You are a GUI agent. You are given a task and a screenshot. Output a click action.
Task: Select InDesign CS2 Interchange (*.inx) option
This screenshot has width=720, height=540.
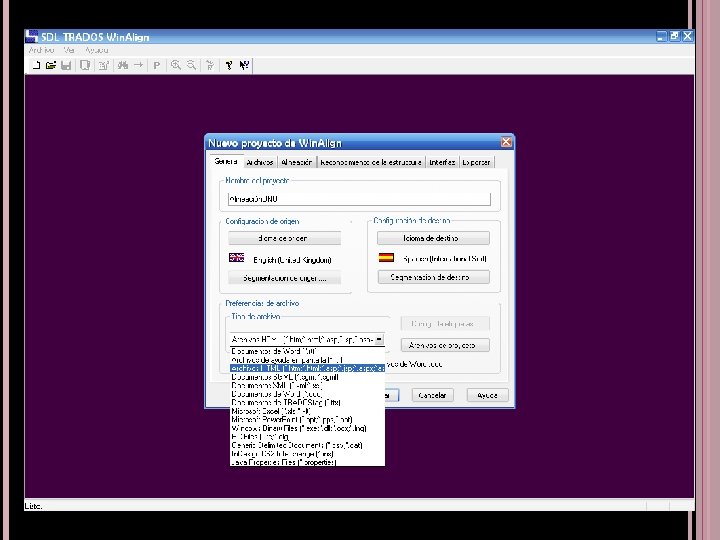coord(307,454)
